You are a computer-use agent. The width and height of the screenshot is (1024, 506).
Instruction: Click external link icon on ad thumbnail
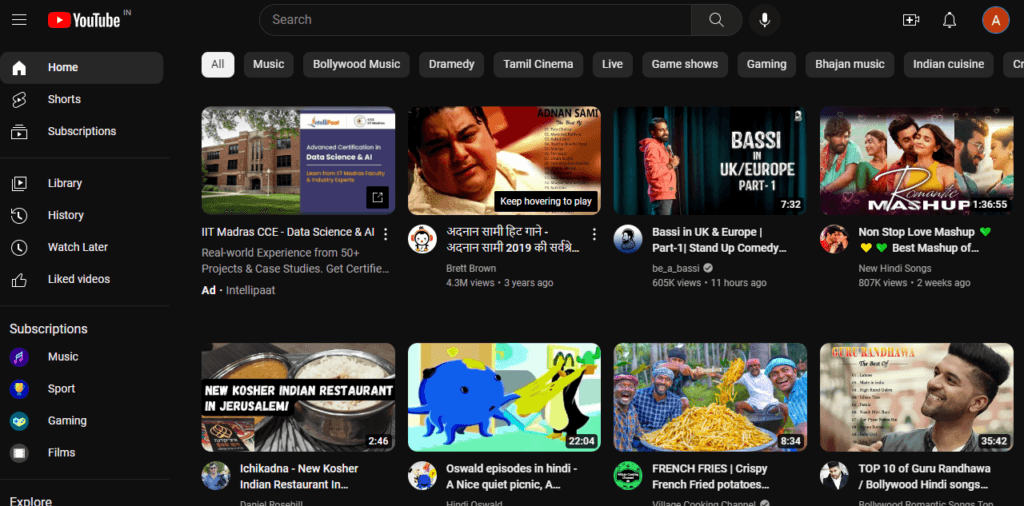[377, 197]
